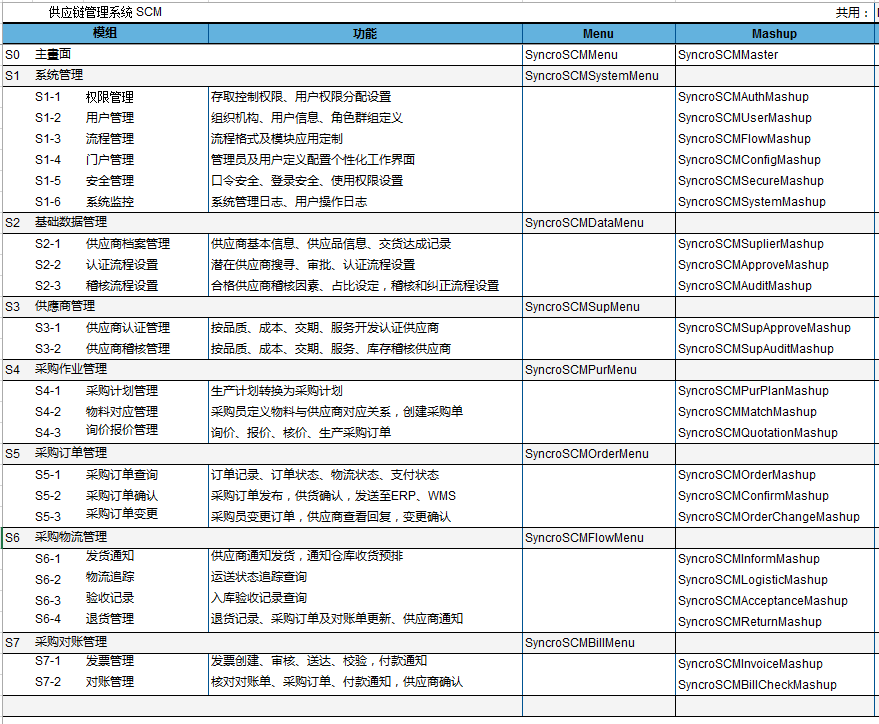Click the "SyncroSCMOrderMashup" cell
This screenshot has width=879, height=724.
pyautogui.click(x=747, y=475)
